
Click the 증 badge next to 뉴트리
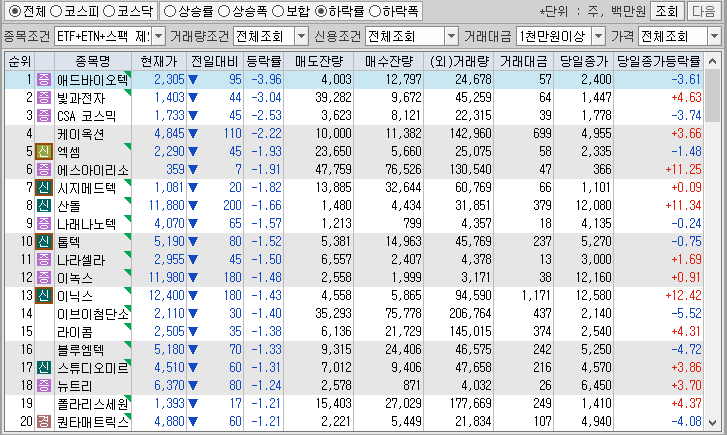pos(44,385)
